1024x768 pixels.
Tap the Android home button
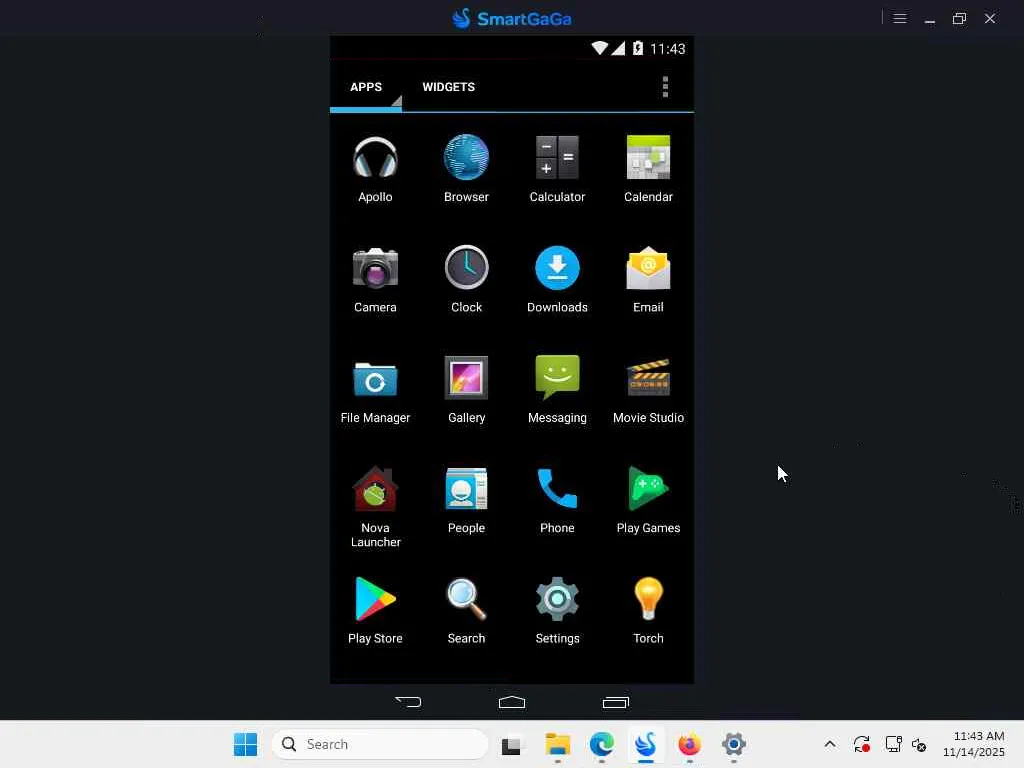click(x=512, y=702)
